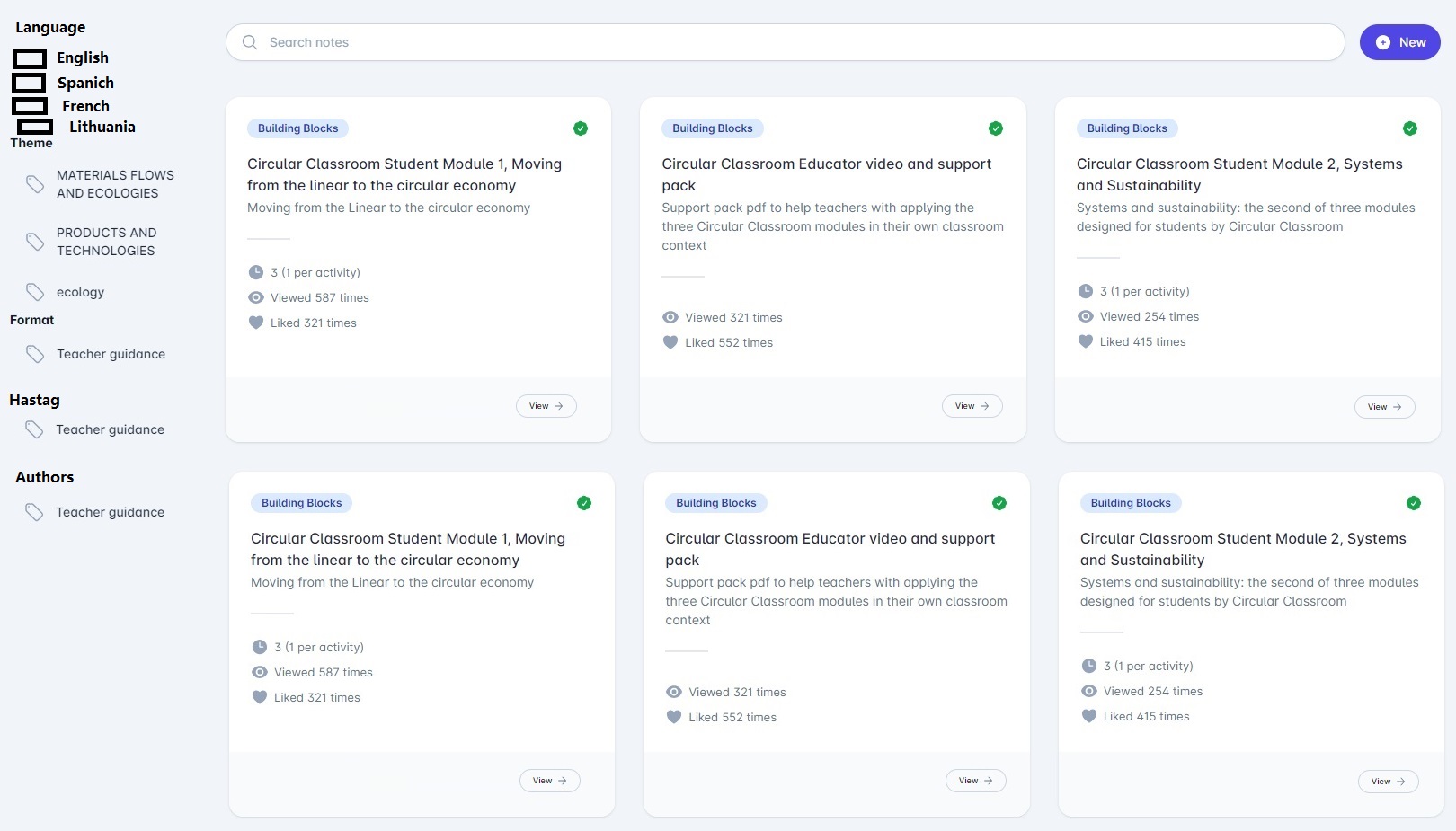Tick the Spanich language checkbox
The image size is (1456, 831).
coord(29,84)
